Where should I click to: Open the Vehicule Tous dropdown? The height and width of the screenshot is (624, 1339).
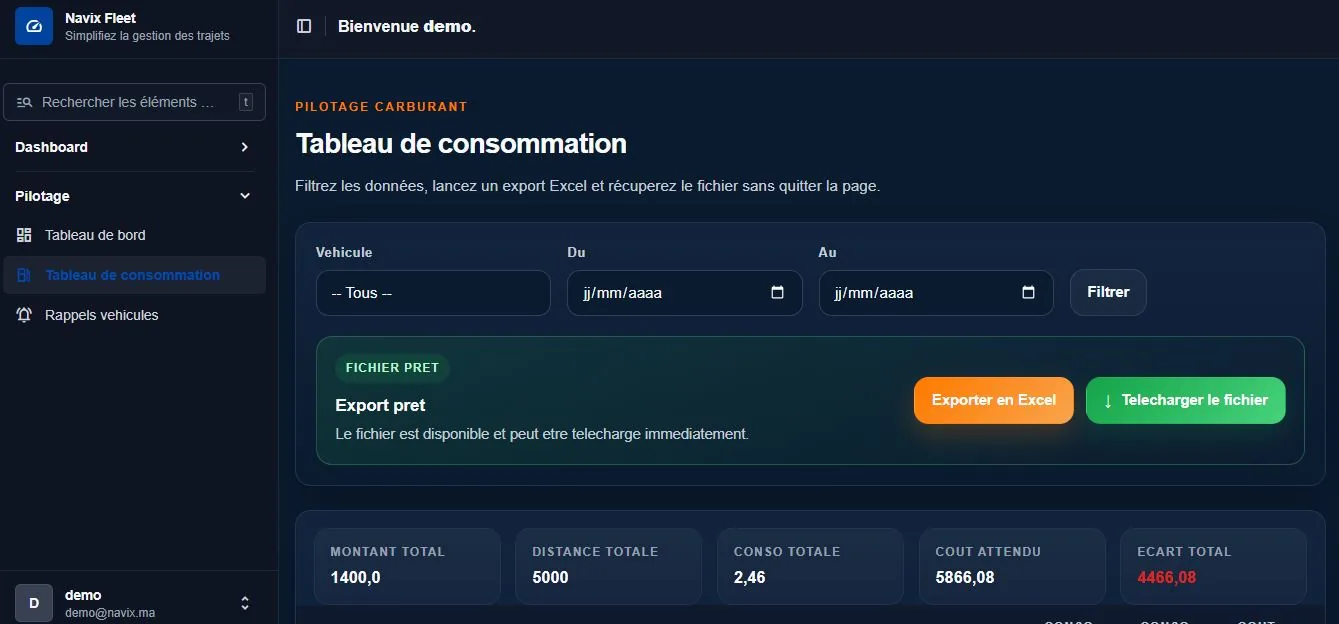click(433, 293)
